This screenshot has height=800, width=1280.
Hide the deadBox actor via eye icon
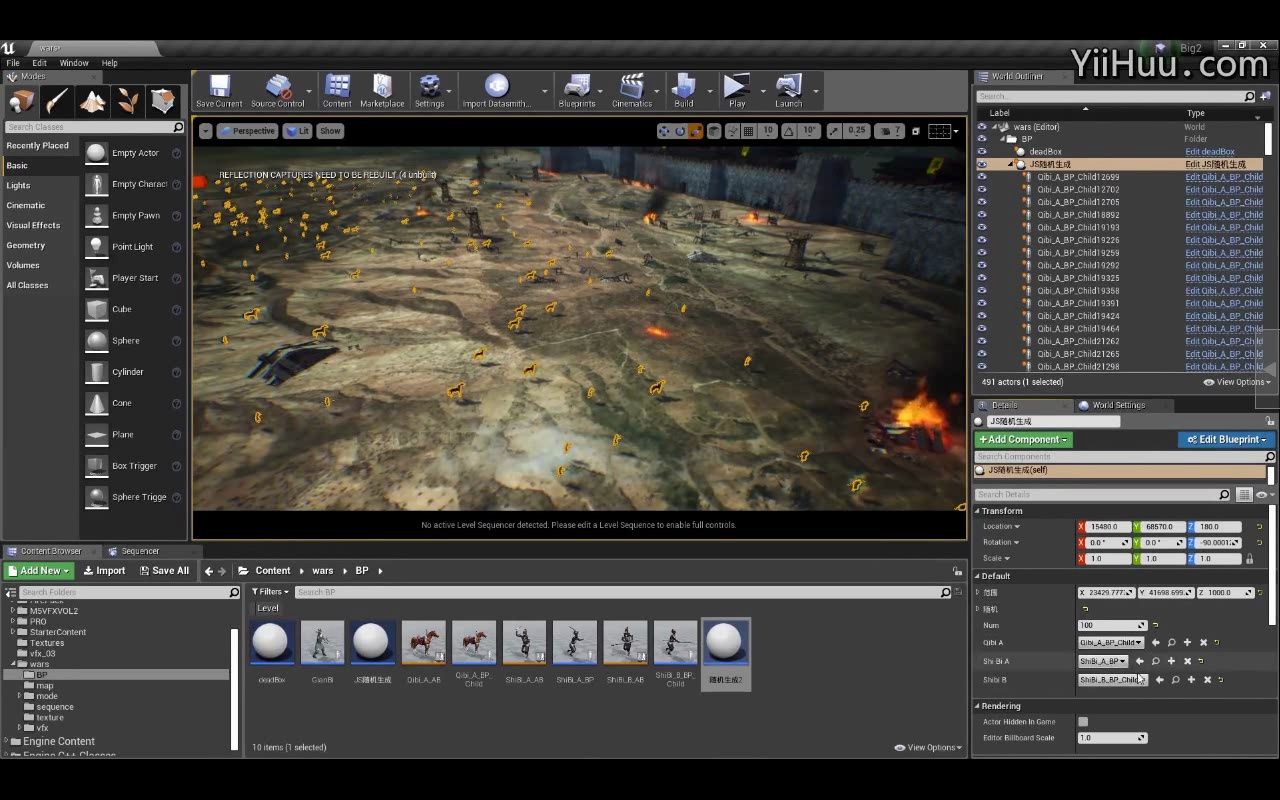point(982,152)
